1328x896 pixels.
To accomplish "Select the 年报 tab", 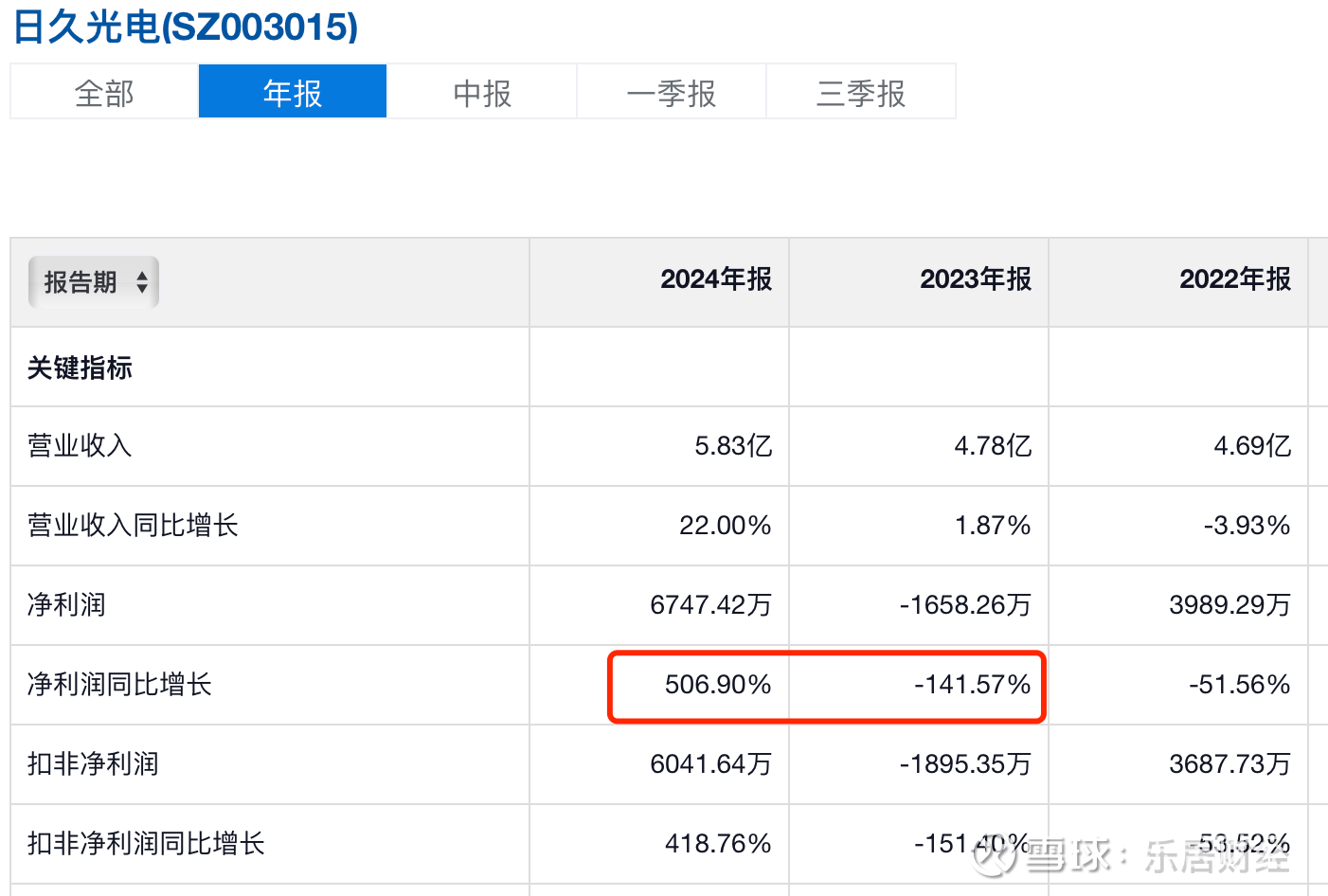I will [293, 93].
